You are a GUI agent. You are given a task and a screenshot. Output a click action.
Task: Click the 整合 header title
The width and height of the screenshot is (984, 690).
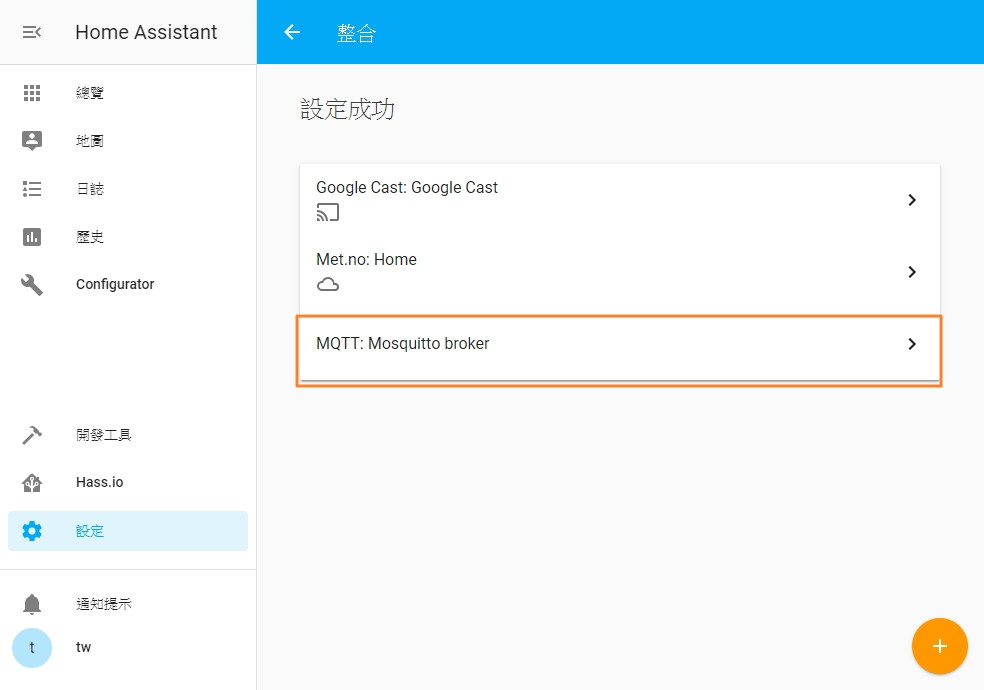click(356, 33)
